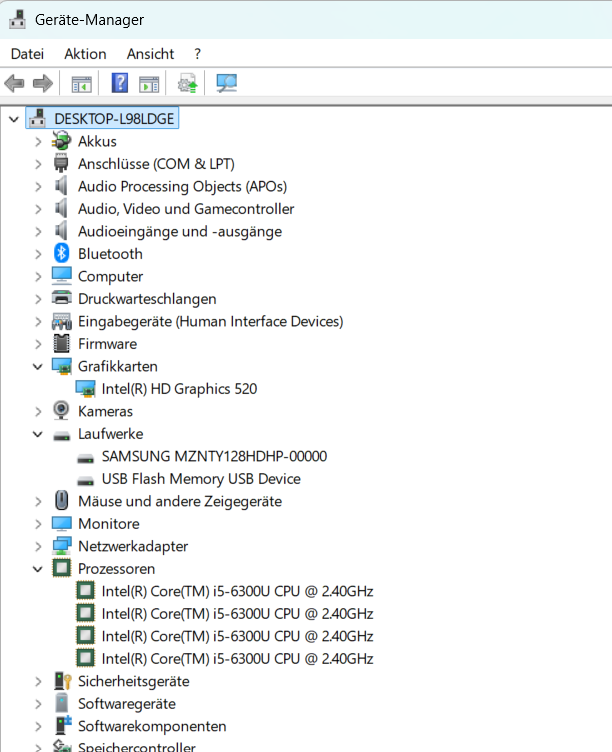Collapse the Prozessoren category
This screenshot has height=752, width=612.
pyautogui.click(x=37, y=569)
